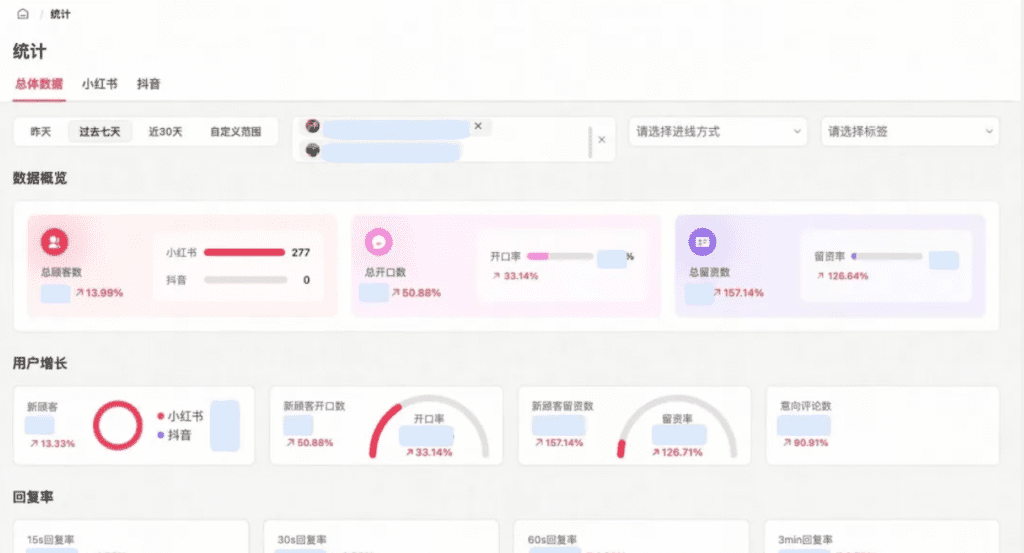The height and width of the screenshot is (553, 1024).
Task: Select the 昨天 date range
Action: (41, 132)
